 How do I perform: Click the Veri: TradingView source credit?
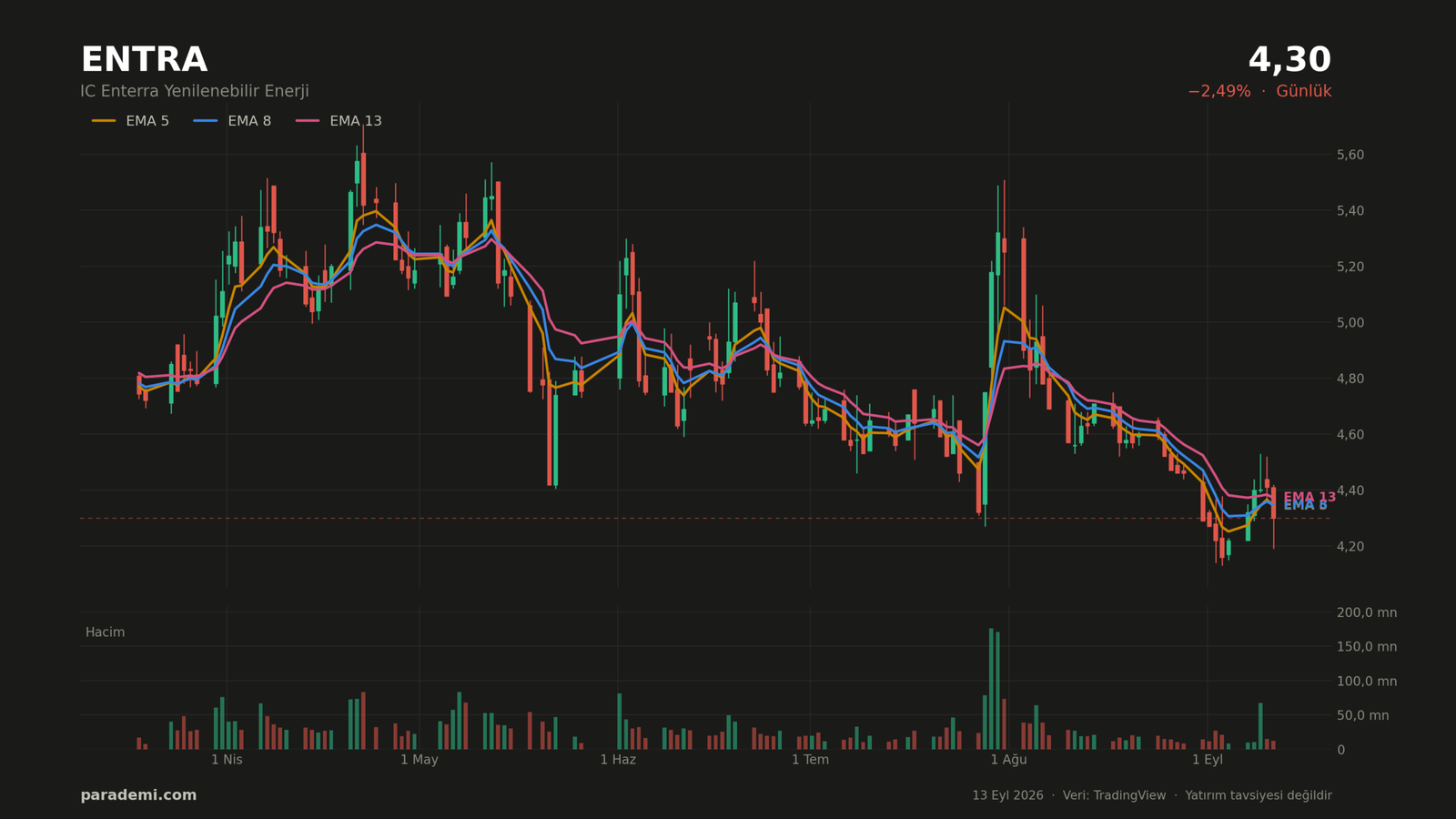point(1114,796)
